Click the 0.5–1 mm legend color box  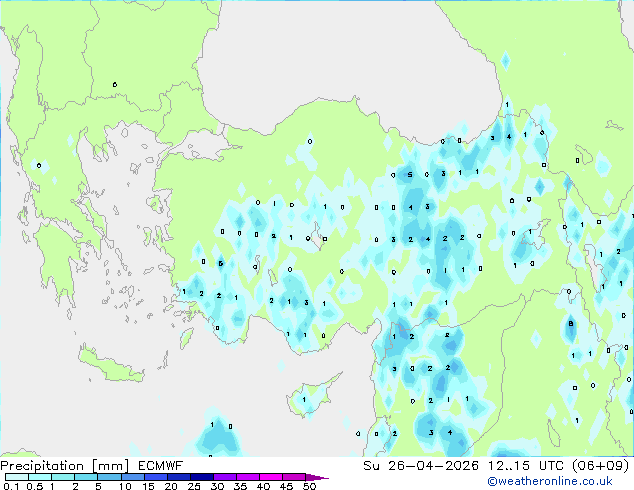point(40,477)
